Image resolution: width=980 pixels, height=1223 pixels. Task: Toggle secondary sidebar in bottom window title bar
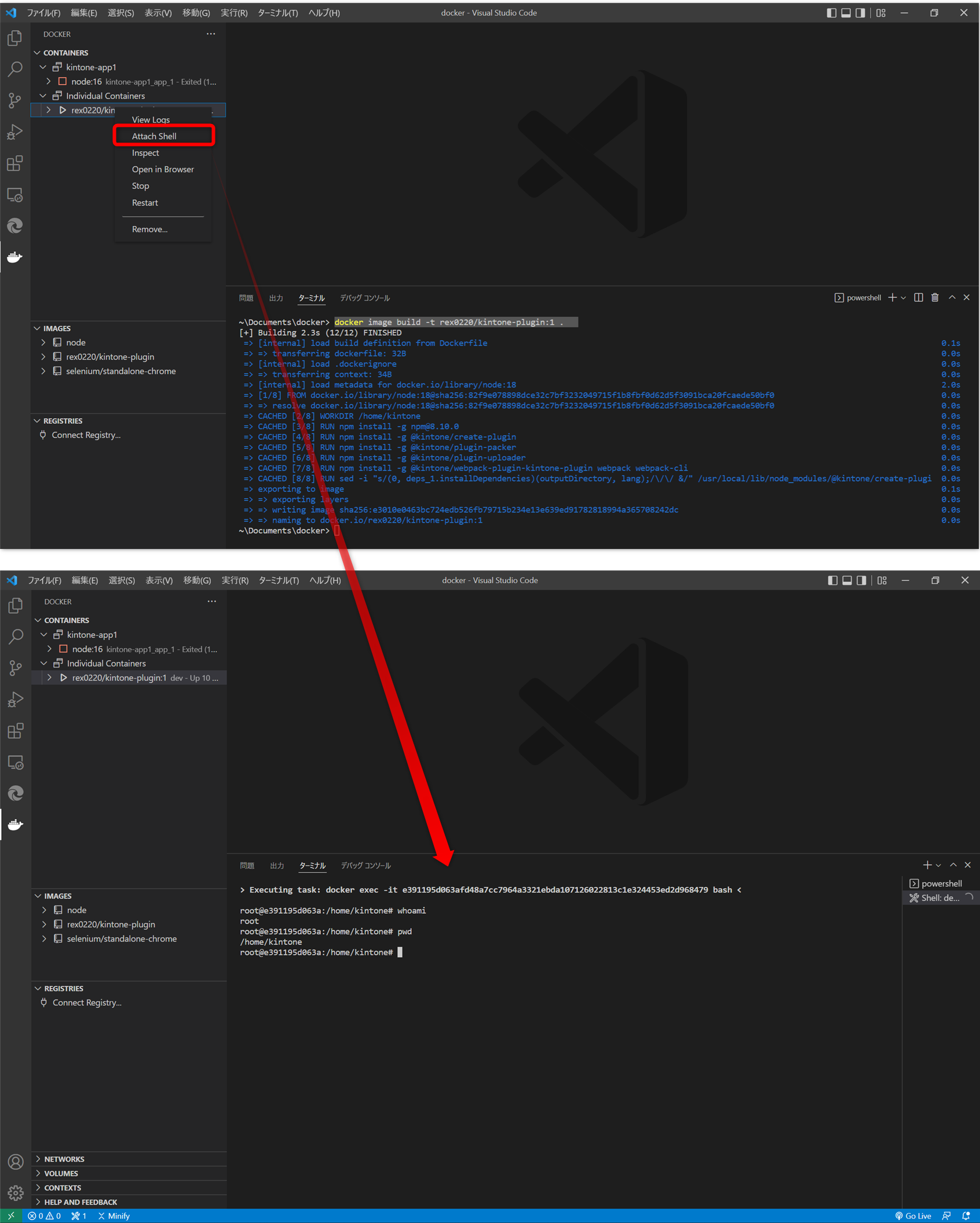(x=862, y=580)
